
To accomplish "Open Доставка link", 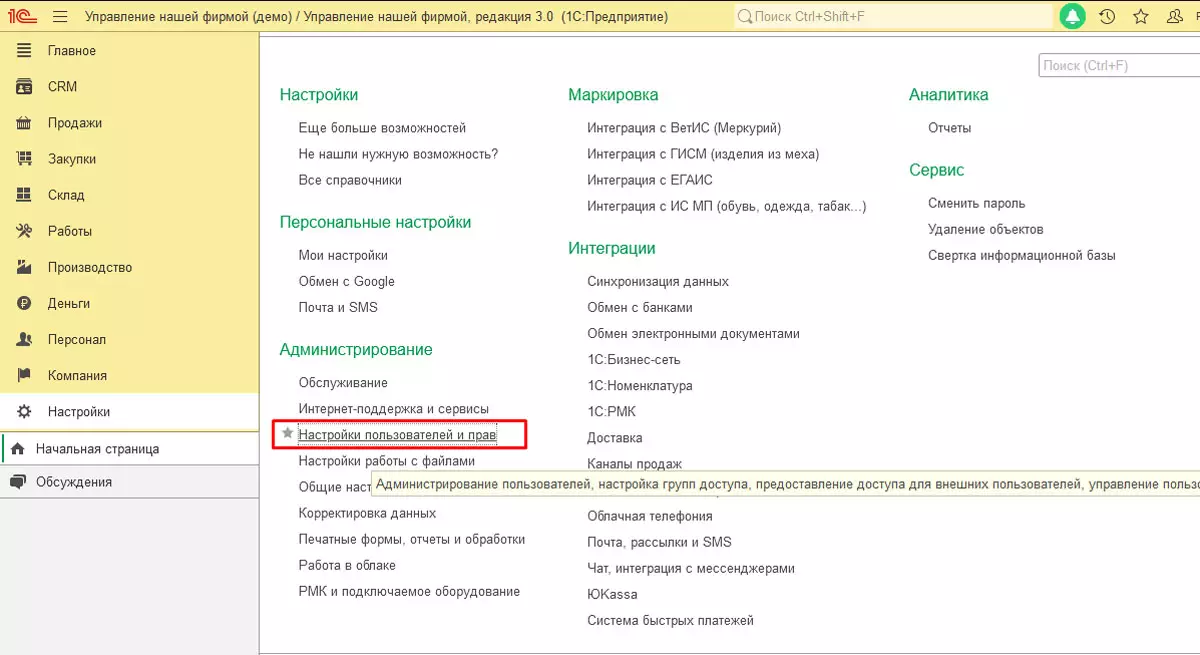I will pyautogui.click(x=615, y=438).
